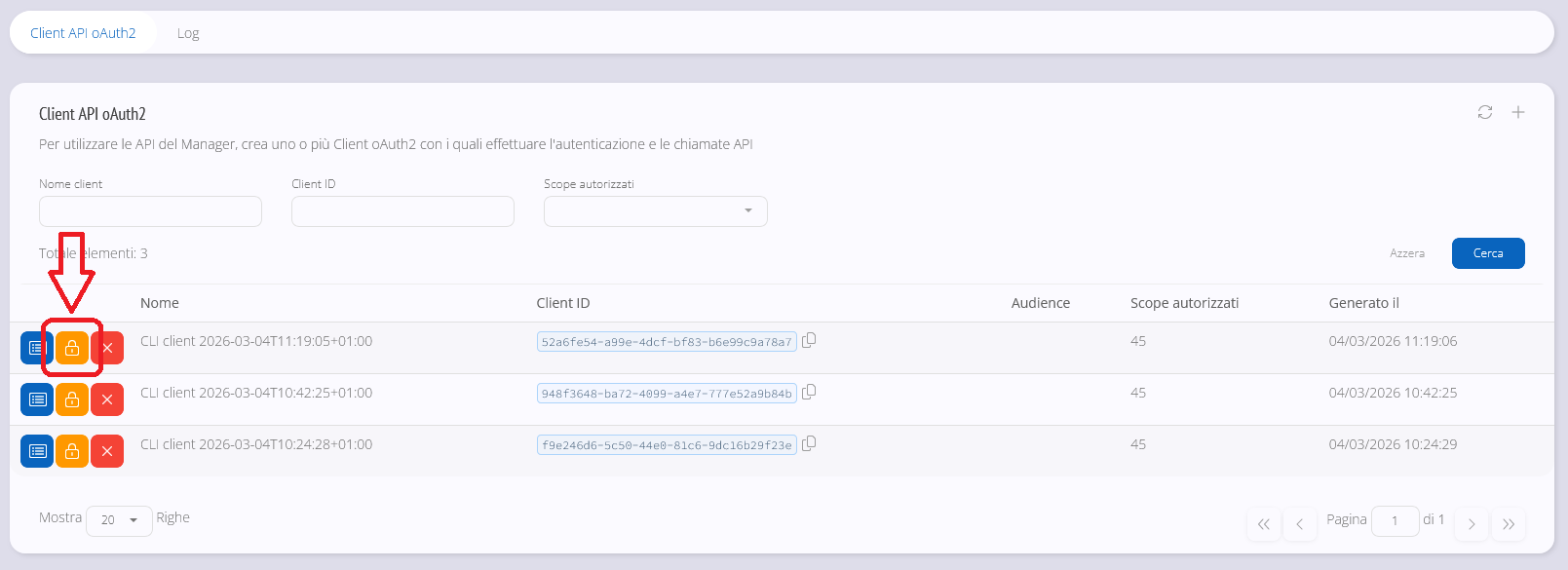Delete the client created at 10:24:28
The height and width of the screenshot is (570, 1568).
pyautogui.click(x=107, y=451)
